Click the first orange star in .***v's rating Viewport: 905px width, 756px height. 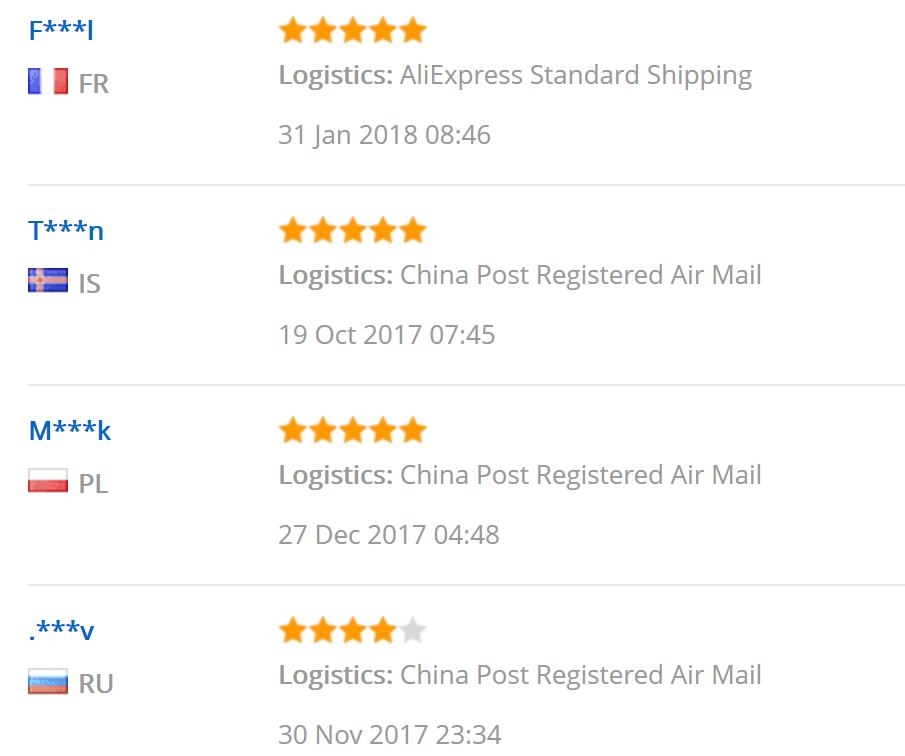pos(293,630)
